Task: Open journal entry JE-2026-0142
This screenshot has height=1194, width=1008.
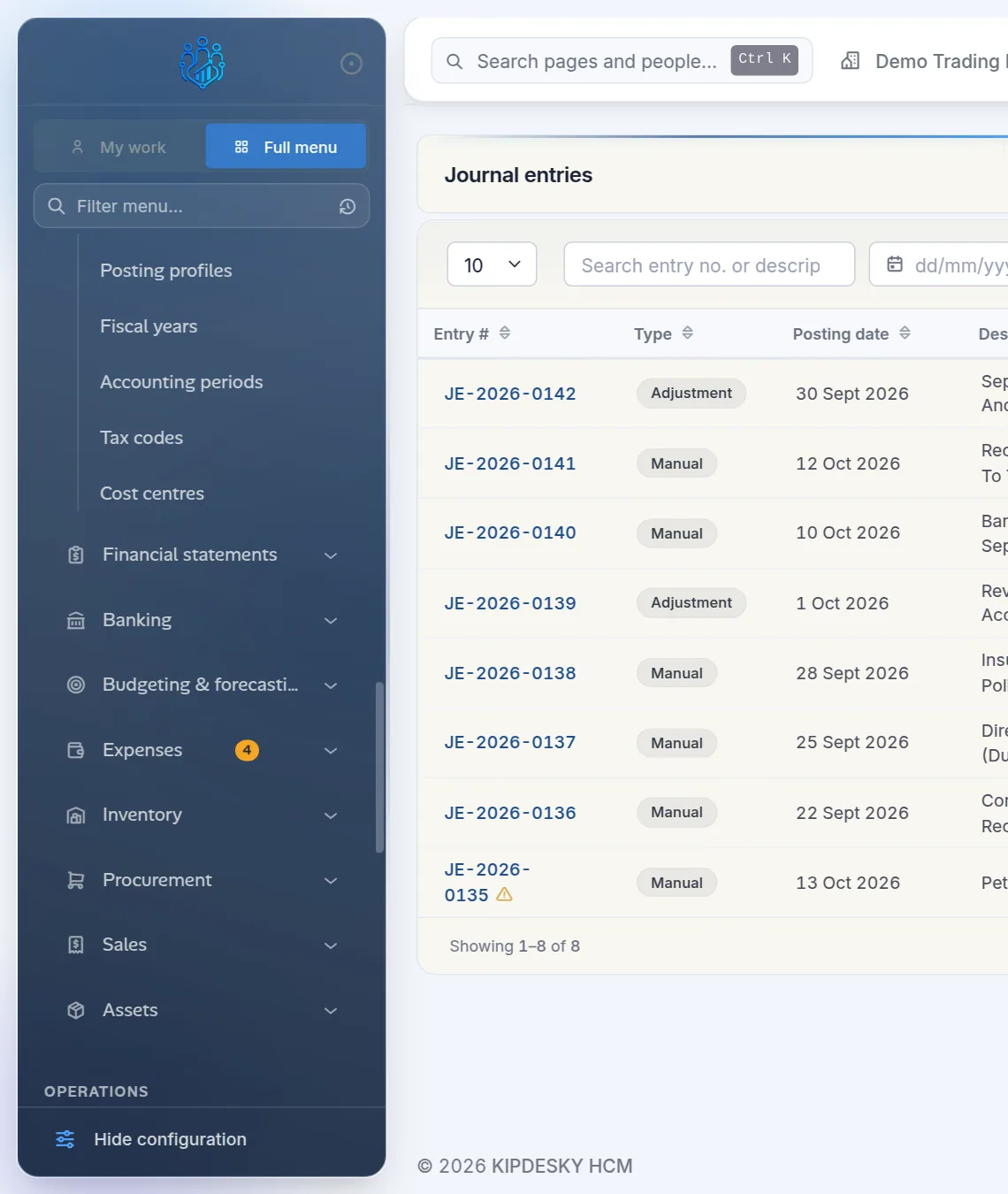Action: [510, 394]
